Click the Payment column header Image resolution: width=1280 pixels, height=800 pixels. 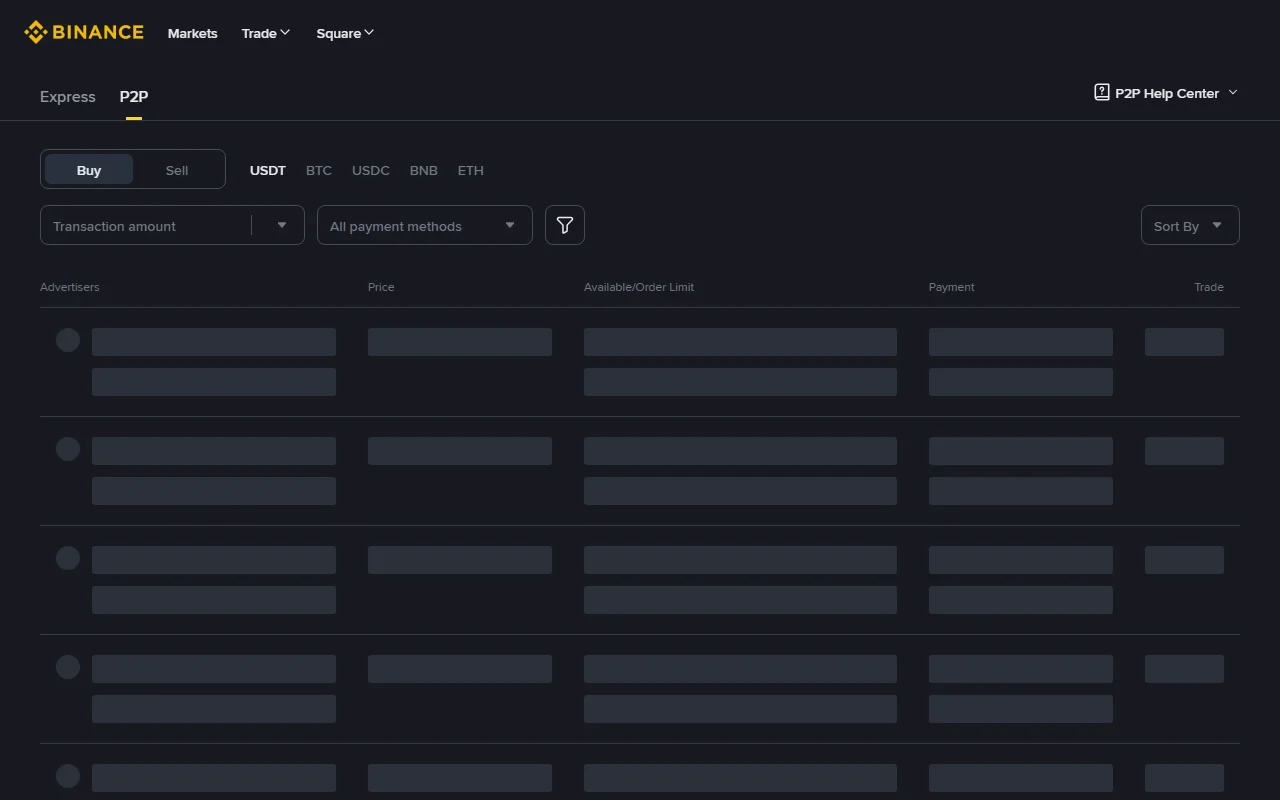pyautogui.click(x=952, y=287)
